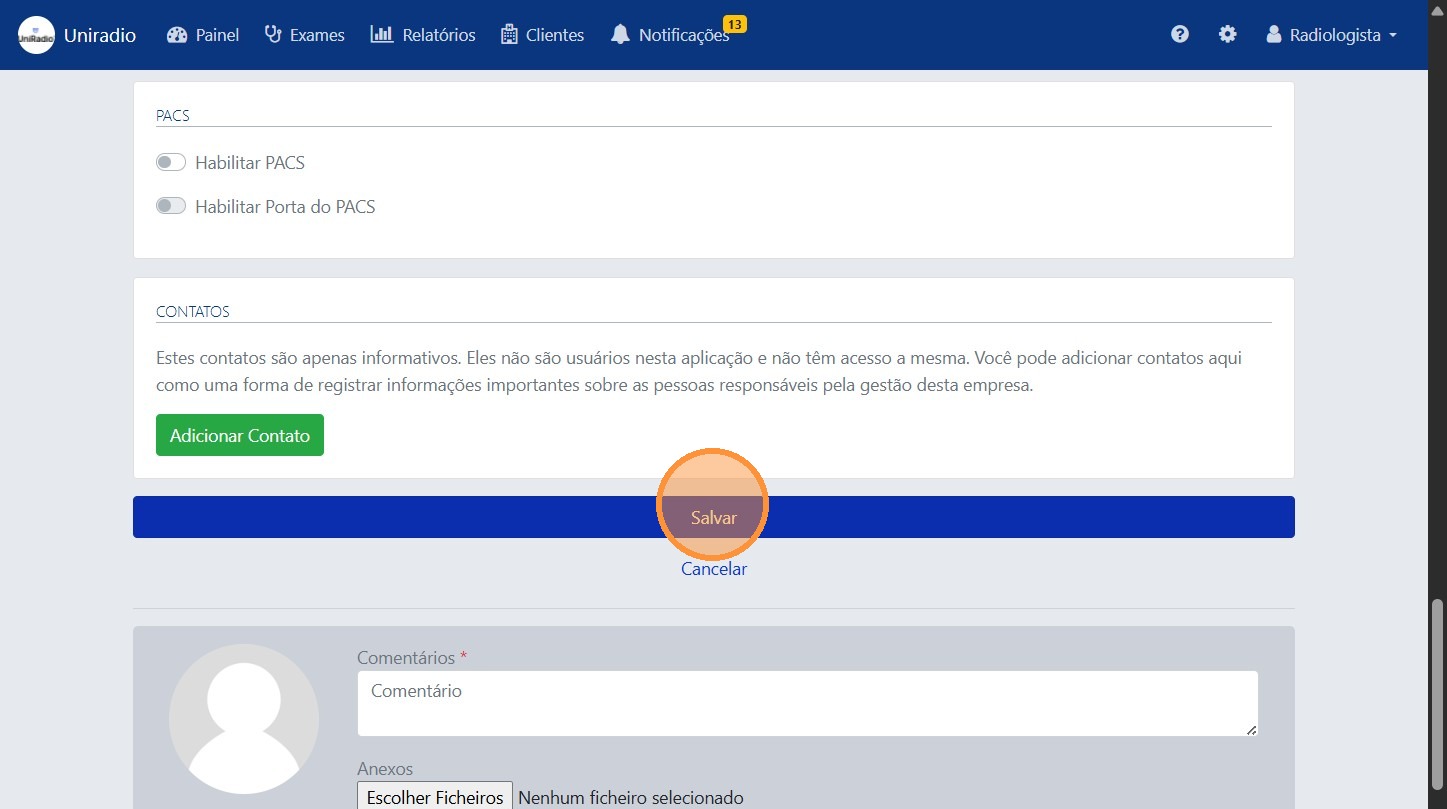Click the Exames stethoscope icon

[273, 35]
